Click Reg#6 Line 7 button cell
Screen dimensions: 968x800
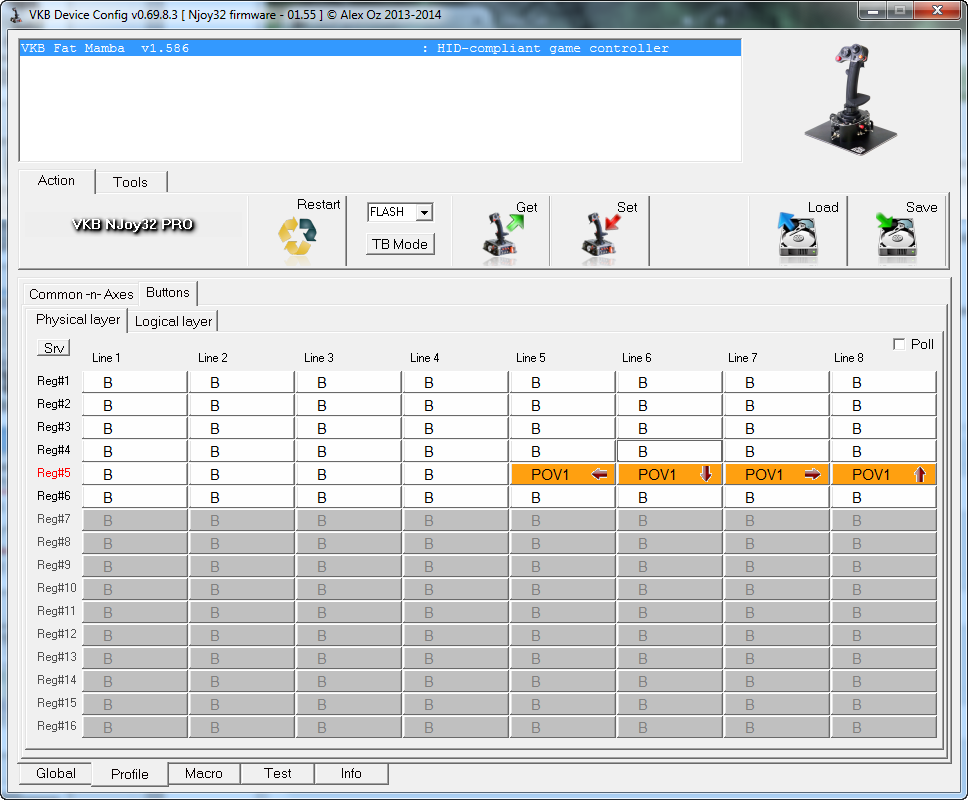click(777, 498)
